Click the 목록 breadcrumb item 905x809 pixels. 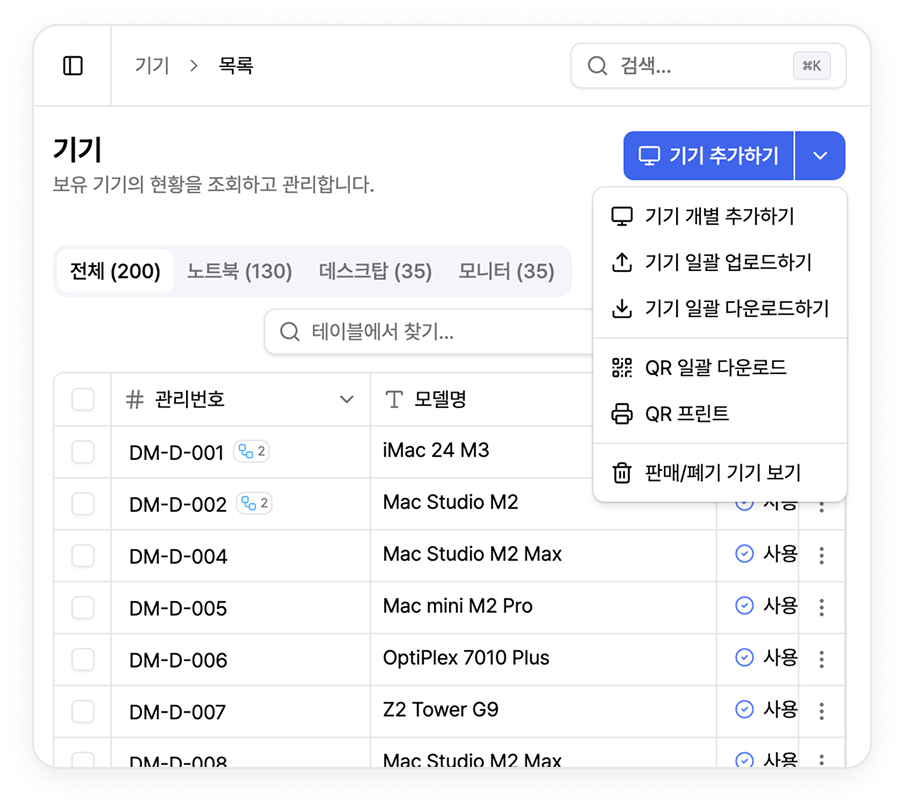(x=235, y=66)
